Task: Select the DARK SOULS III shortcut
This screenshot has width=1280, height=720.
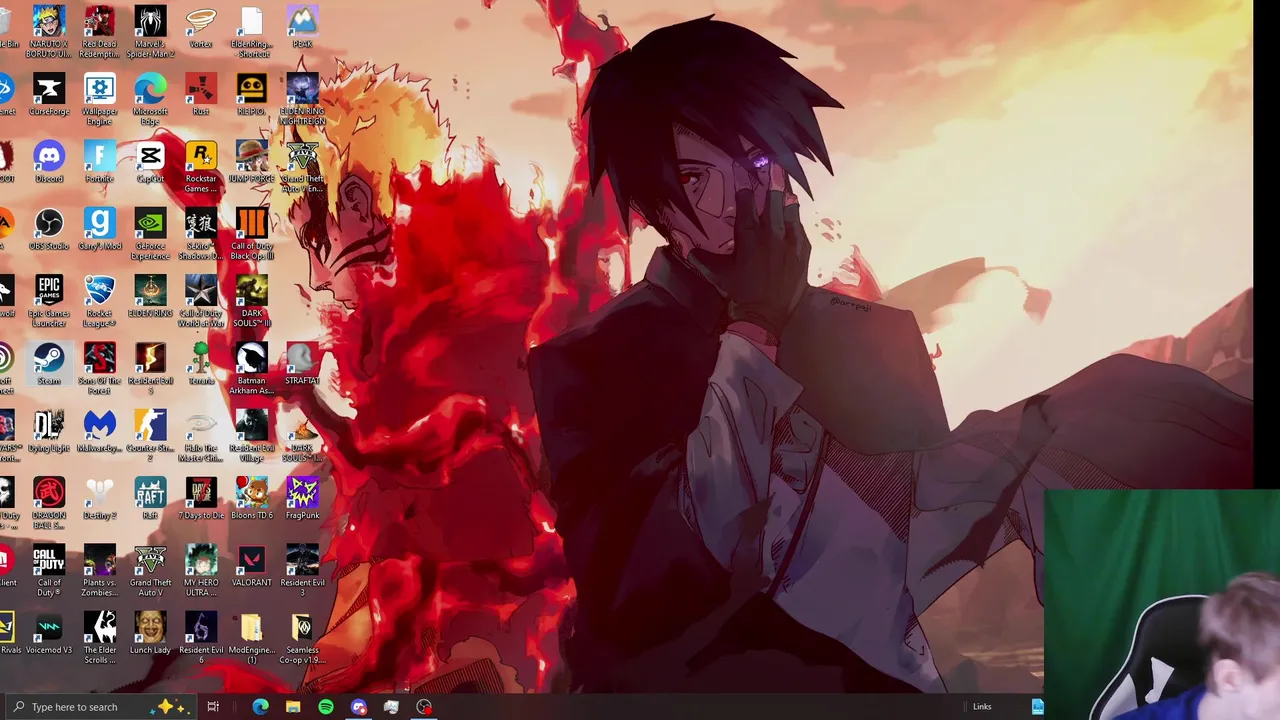Action: (x=251, y=301)
